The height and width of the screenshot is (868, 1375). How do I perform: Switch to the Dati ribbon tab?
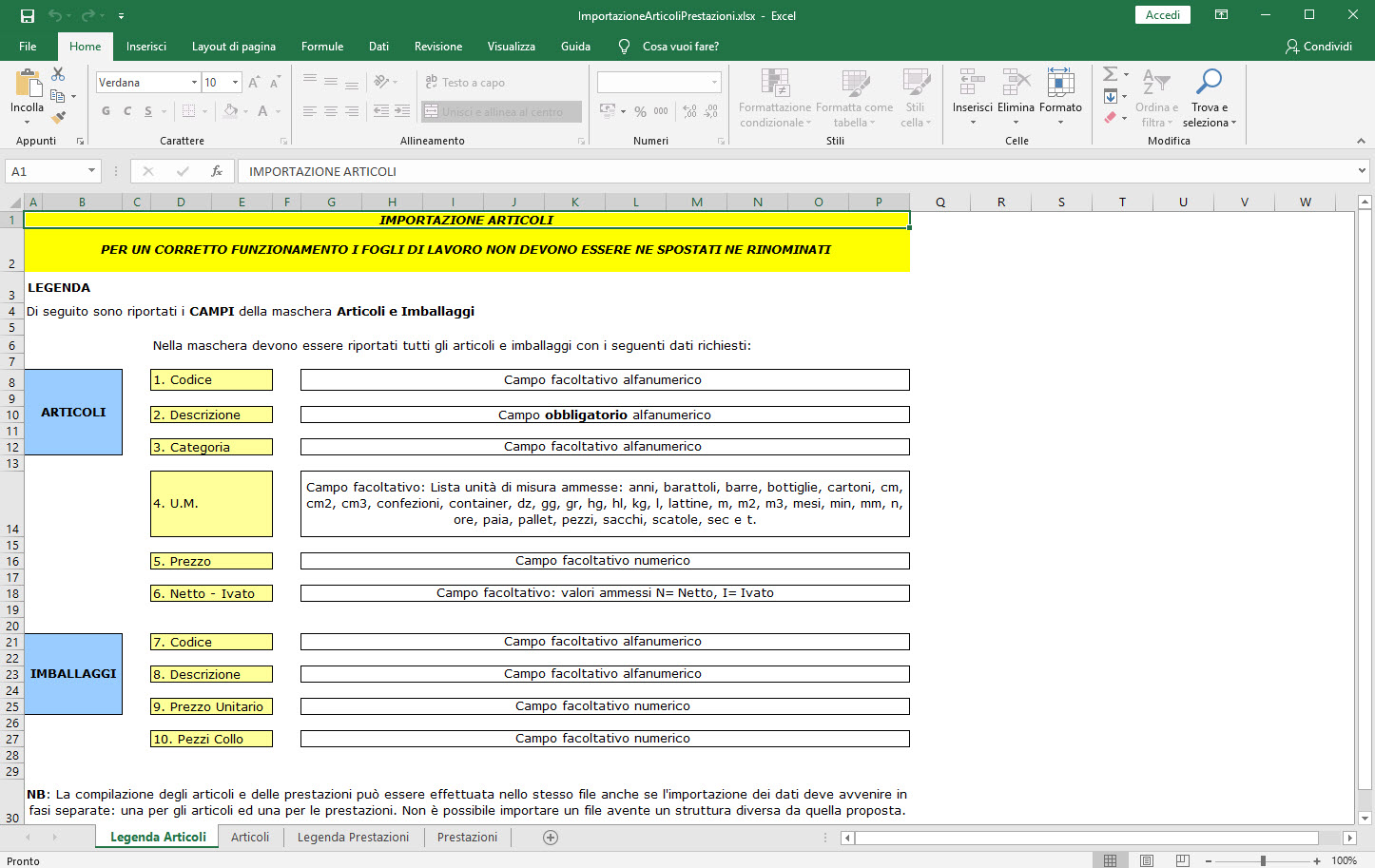coord(378,46)
